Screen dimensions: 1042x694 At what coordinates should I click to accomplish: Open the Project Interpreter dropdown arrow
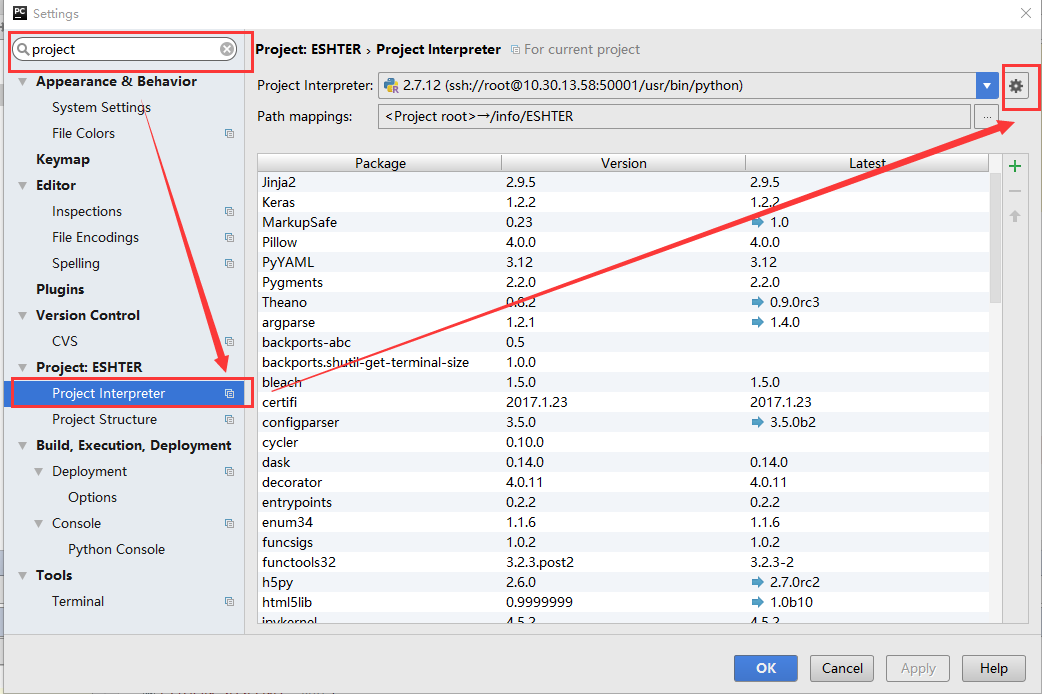987,86
